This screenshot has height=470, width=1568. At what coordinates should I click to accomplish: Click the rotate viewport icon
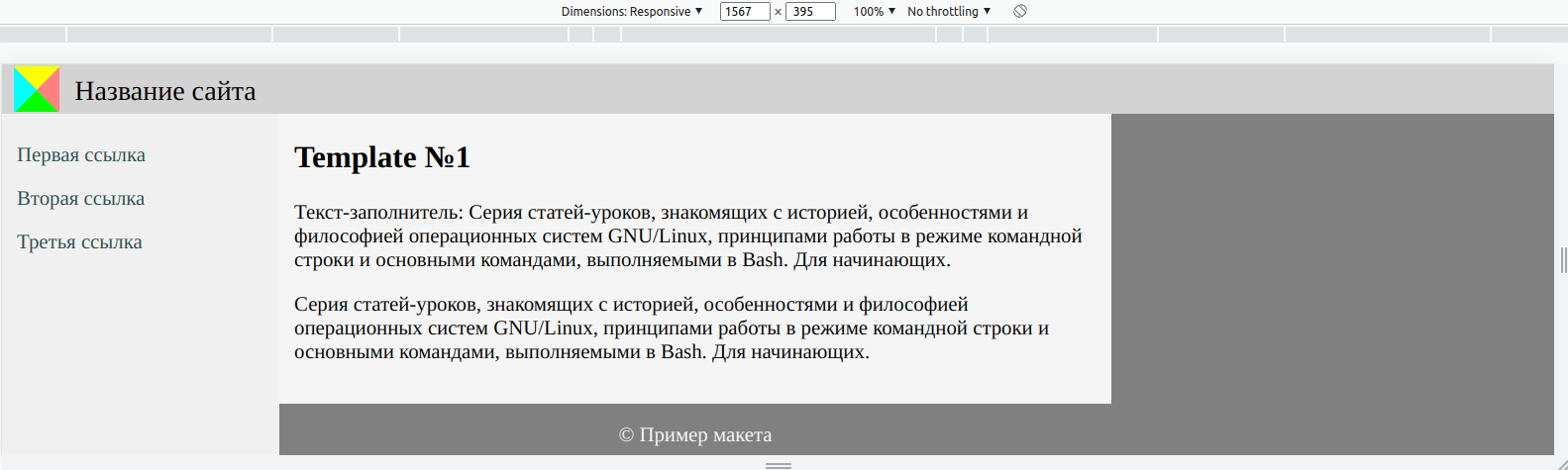pyautogui.click(x=1020, y=11)
